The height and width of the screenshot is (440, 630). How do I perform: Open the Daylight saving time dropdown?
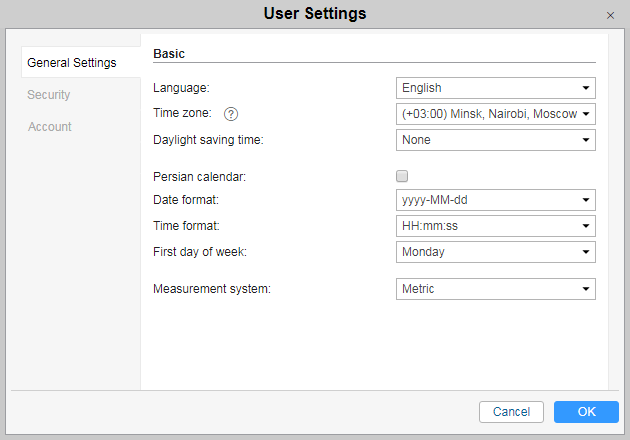(495, 140)
